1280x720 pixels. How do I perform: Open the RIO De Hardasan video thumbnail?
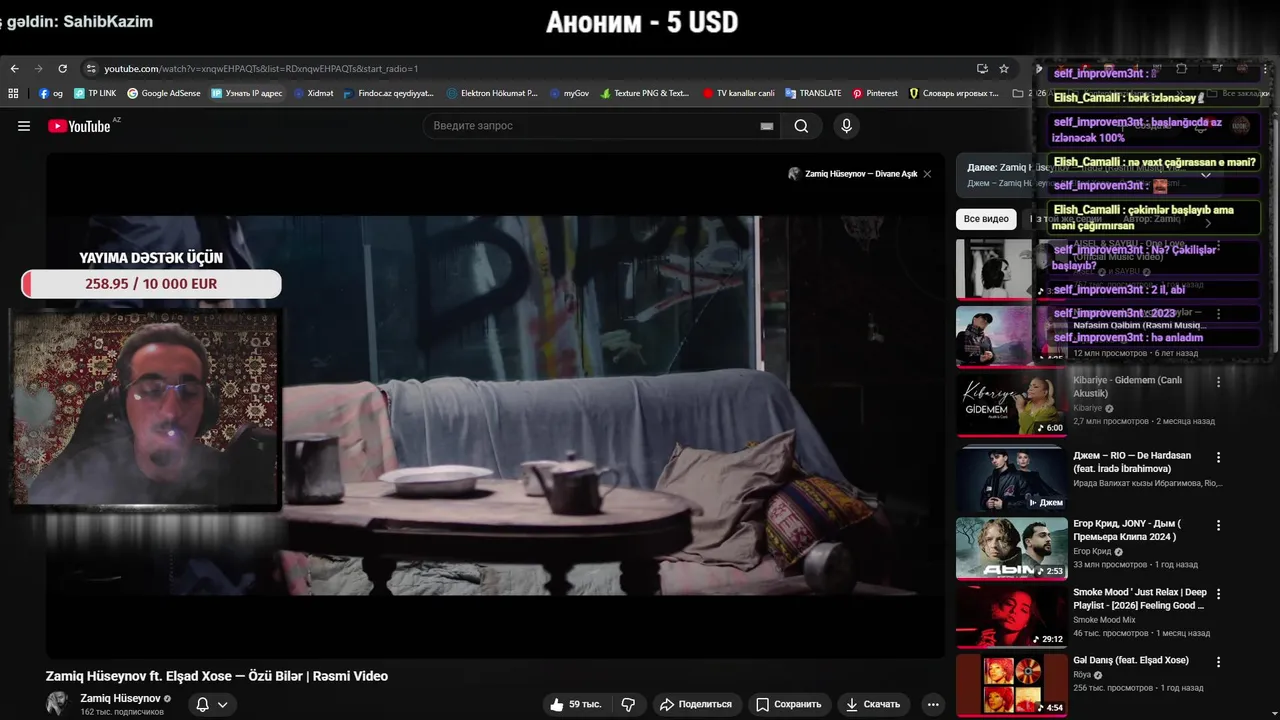(x=1011, y=480)
